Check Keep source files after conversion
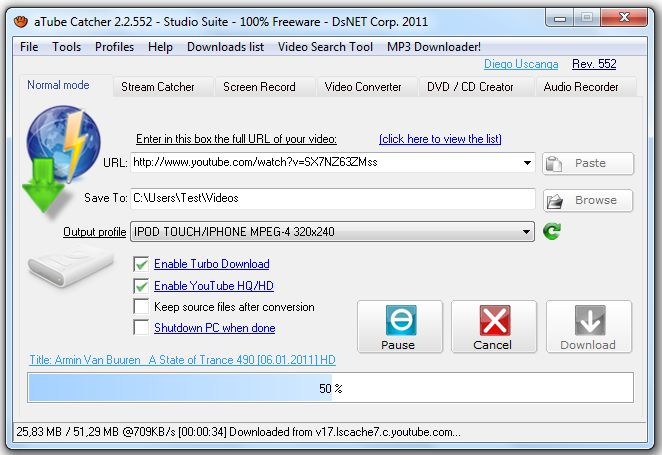 point(141,306)
